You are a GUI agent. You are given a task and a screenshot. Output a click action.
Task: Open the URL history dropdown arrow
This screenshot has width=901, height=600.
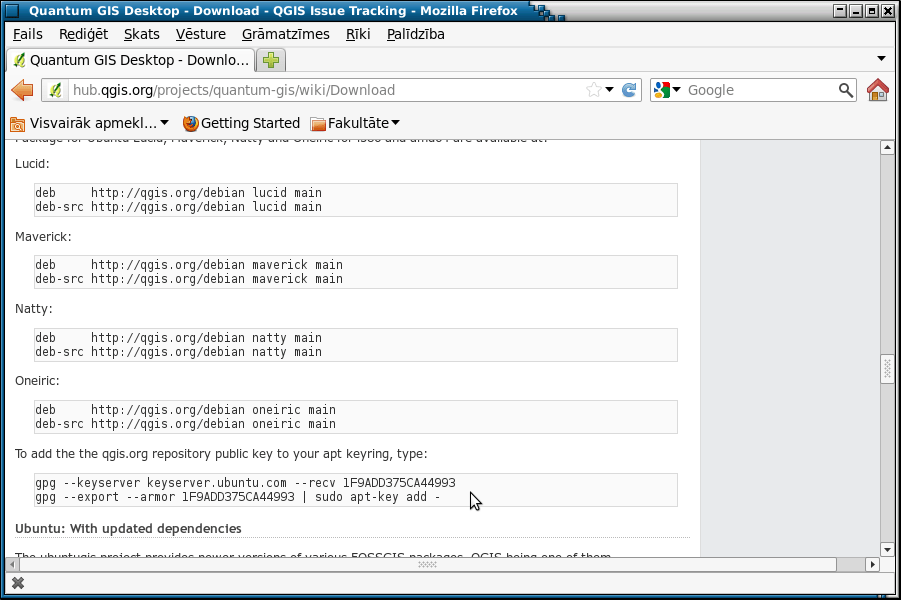610,90
